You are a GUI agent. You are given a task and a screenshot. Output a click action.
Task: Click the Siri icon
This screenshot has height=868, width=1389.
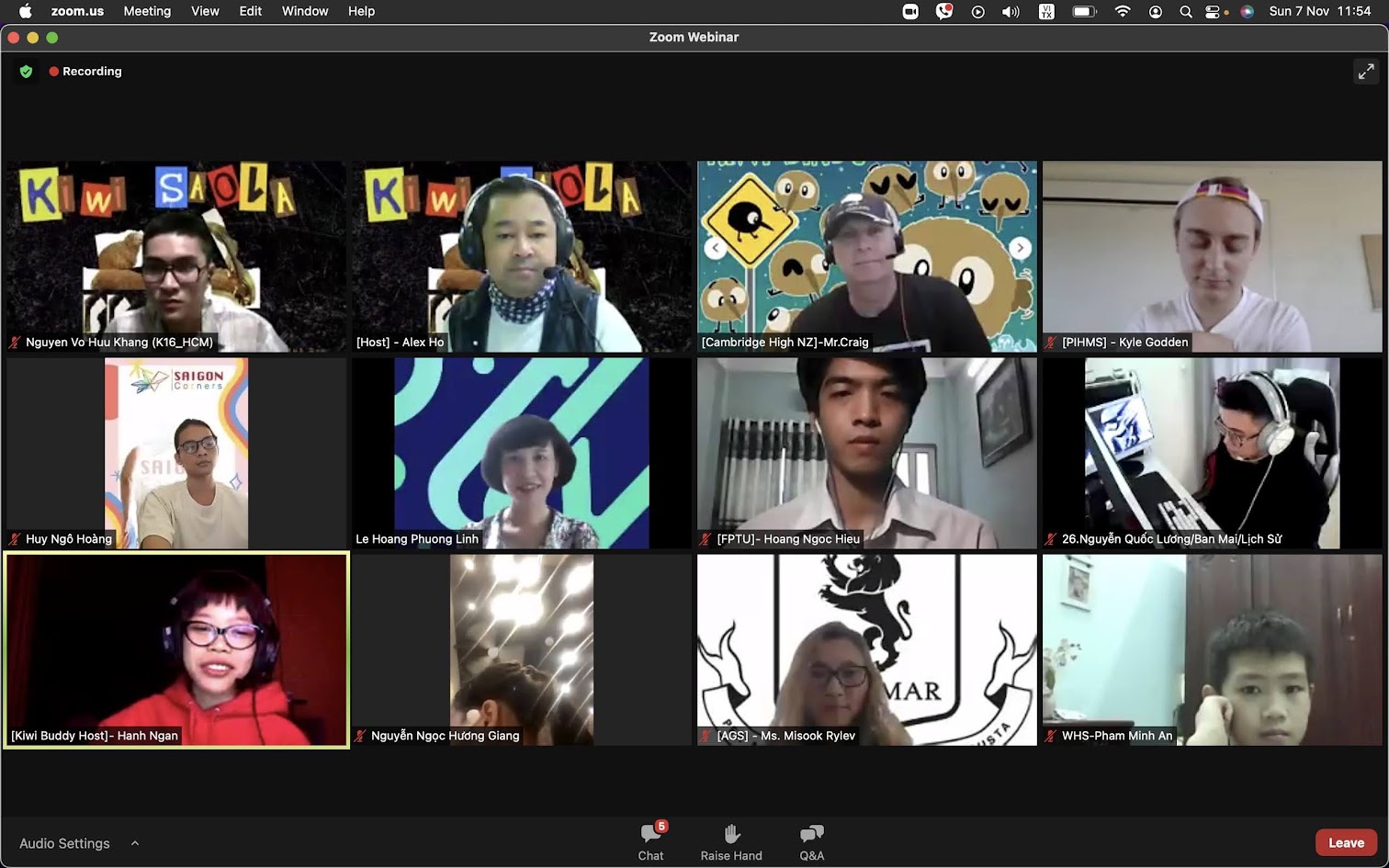tap(1247, 12)
